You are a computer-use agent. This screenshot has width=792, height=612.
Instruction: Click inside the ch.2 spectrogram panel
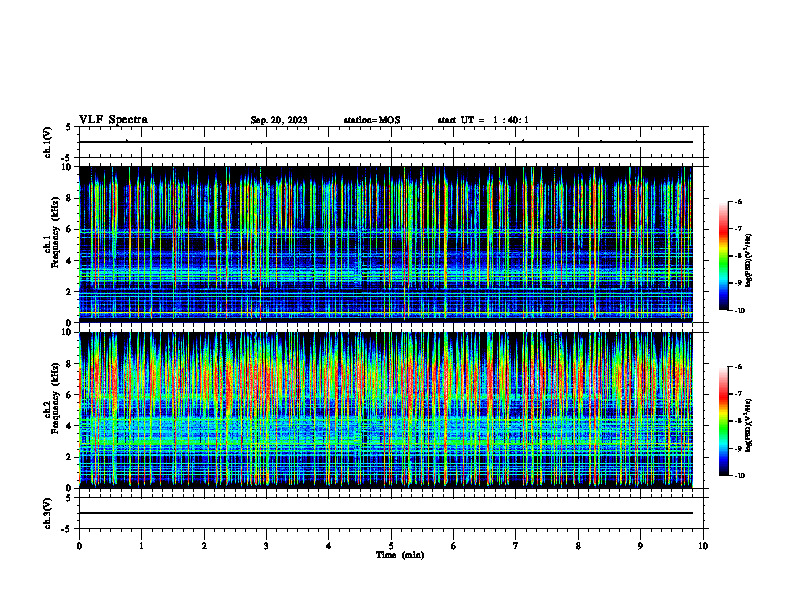(x=385, y=410)
